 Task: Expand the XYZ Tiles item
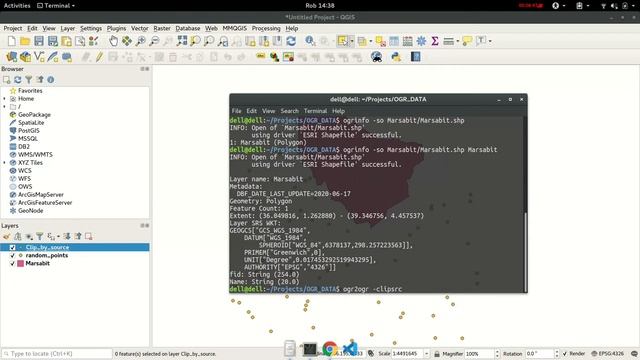[x=4, y=162]
